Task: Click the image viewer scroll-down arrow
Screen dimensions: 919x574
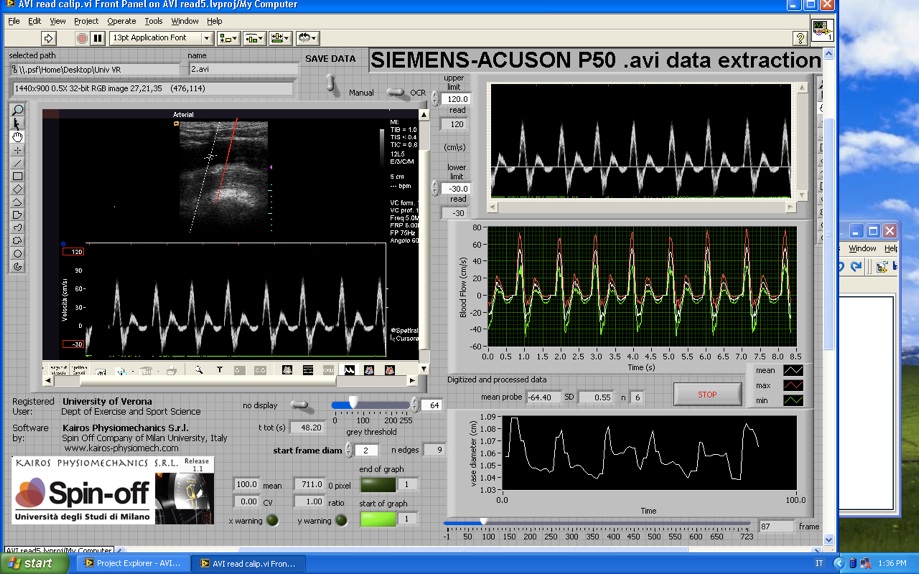Action: [424, 369]
